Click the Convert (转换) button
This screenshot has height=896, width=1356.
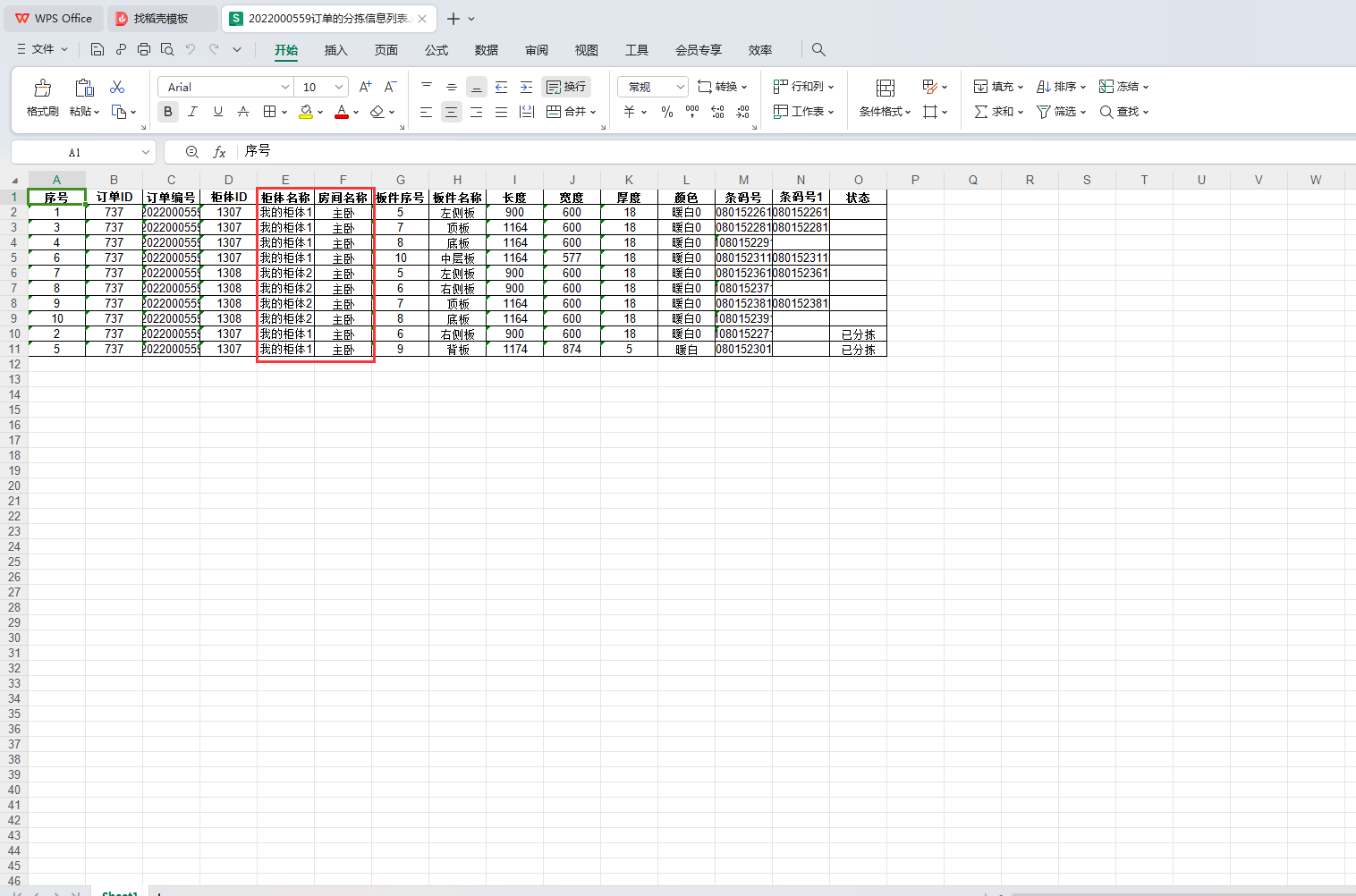[x=723, y=87]
